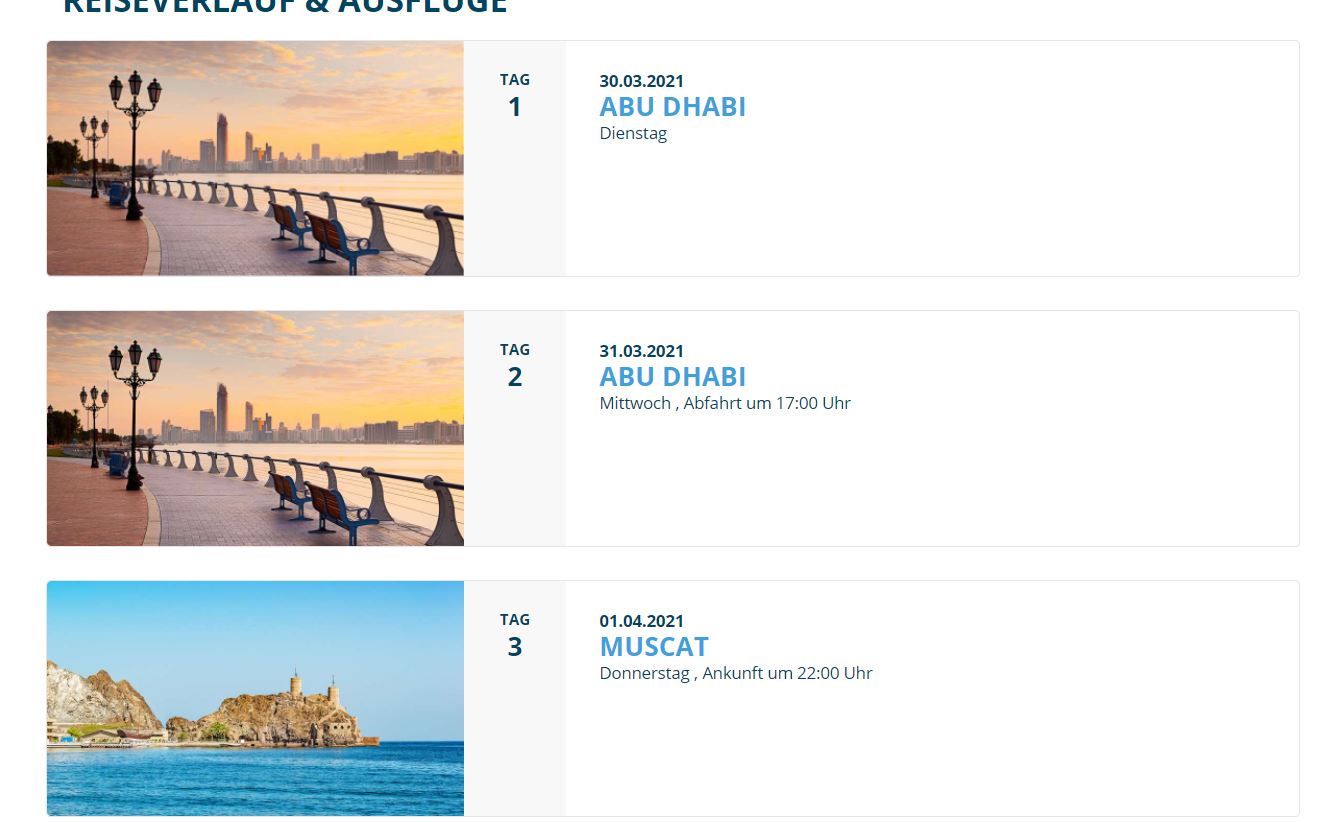Screen dimensions: 1321x822
Task: Open the ABU DHABI link dated 30.03.2021
Action: pos(672,107)
